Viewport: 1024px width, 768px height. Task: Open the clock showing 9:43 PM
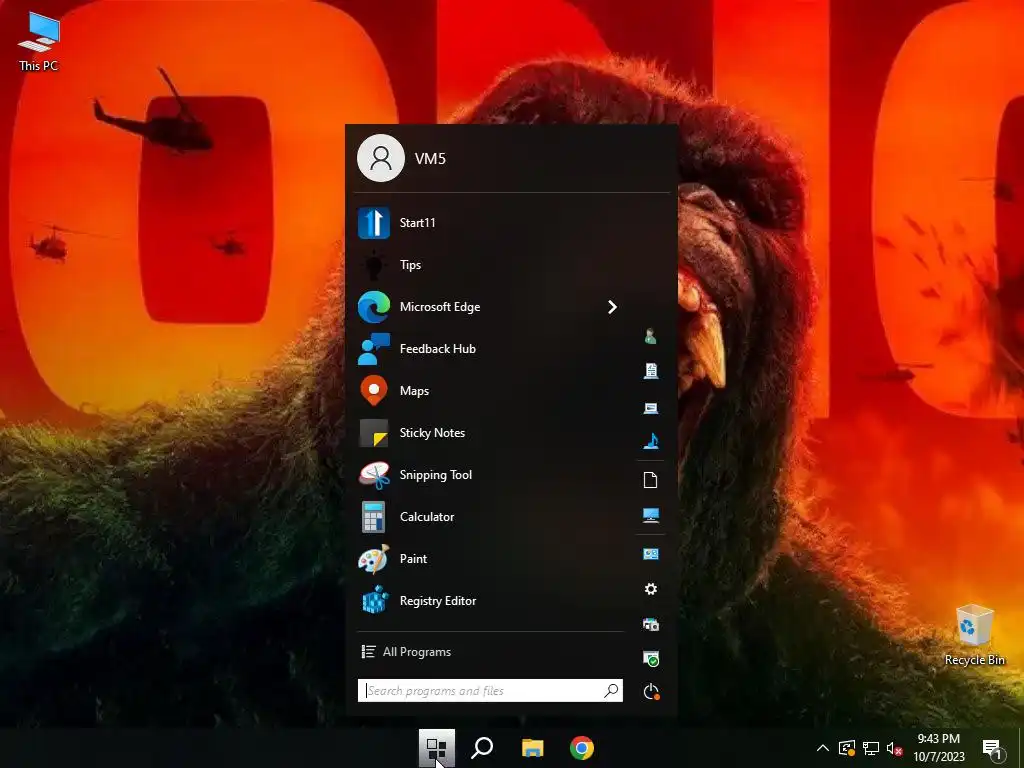click(x=938, y=748)
